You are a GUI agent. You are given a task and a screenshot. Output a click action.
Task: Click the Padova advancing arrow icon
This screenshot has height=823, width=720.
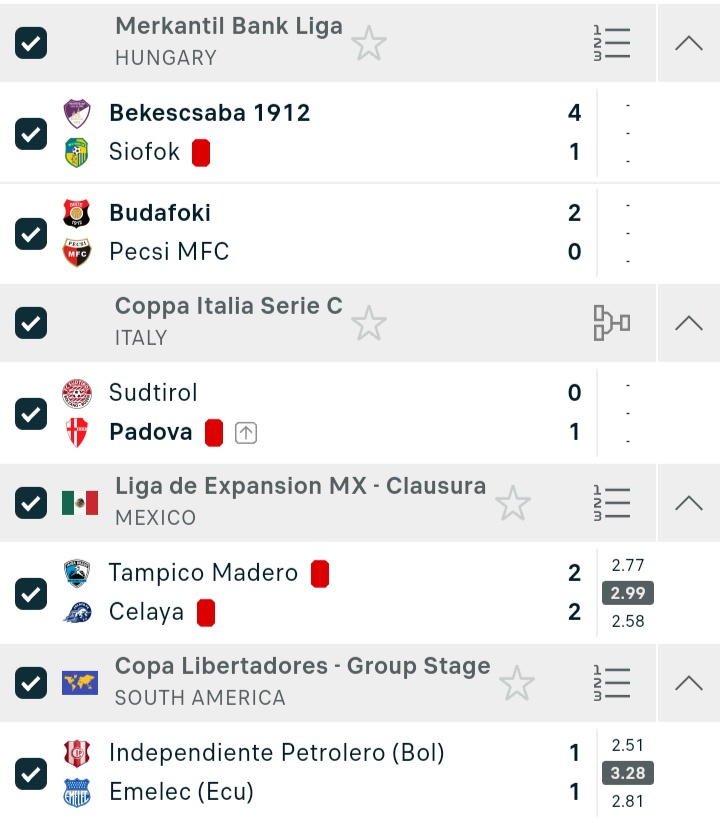[x=246, y=433]
